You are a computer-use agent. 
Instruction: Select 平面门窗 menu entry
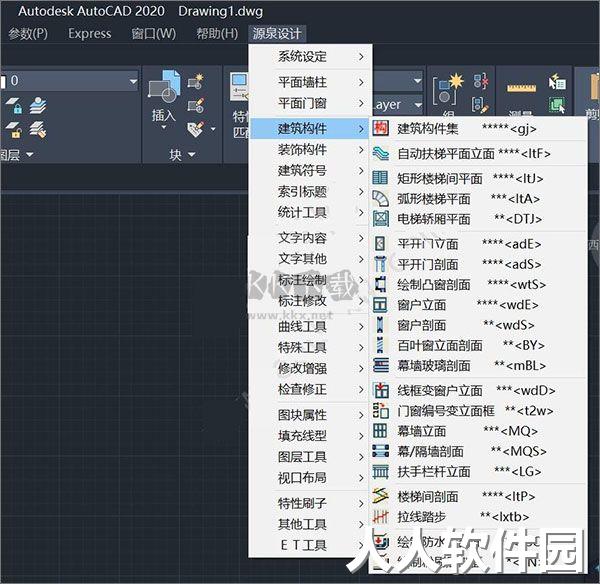[x=309, y=103]
